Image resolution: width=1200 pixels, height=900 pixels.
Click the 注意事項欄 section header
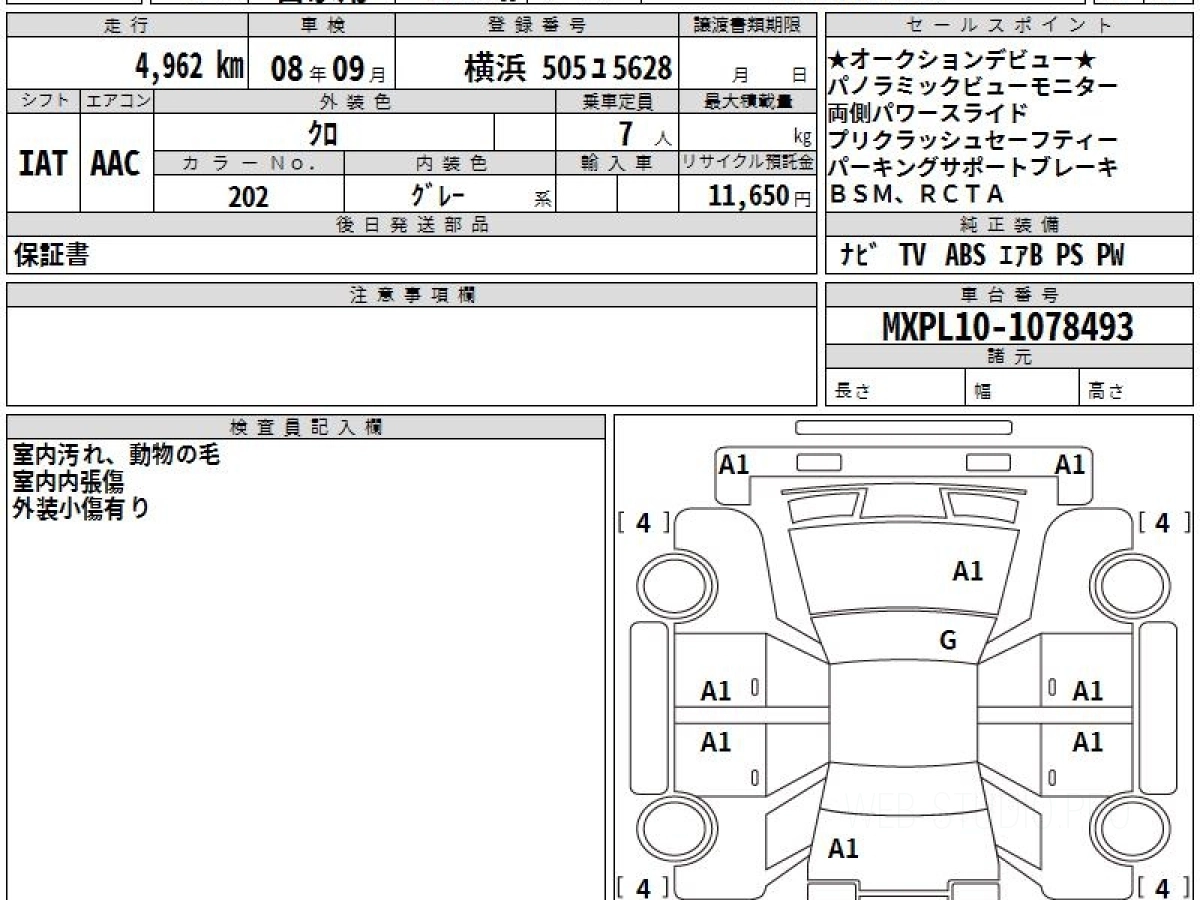tap(412, 295)
